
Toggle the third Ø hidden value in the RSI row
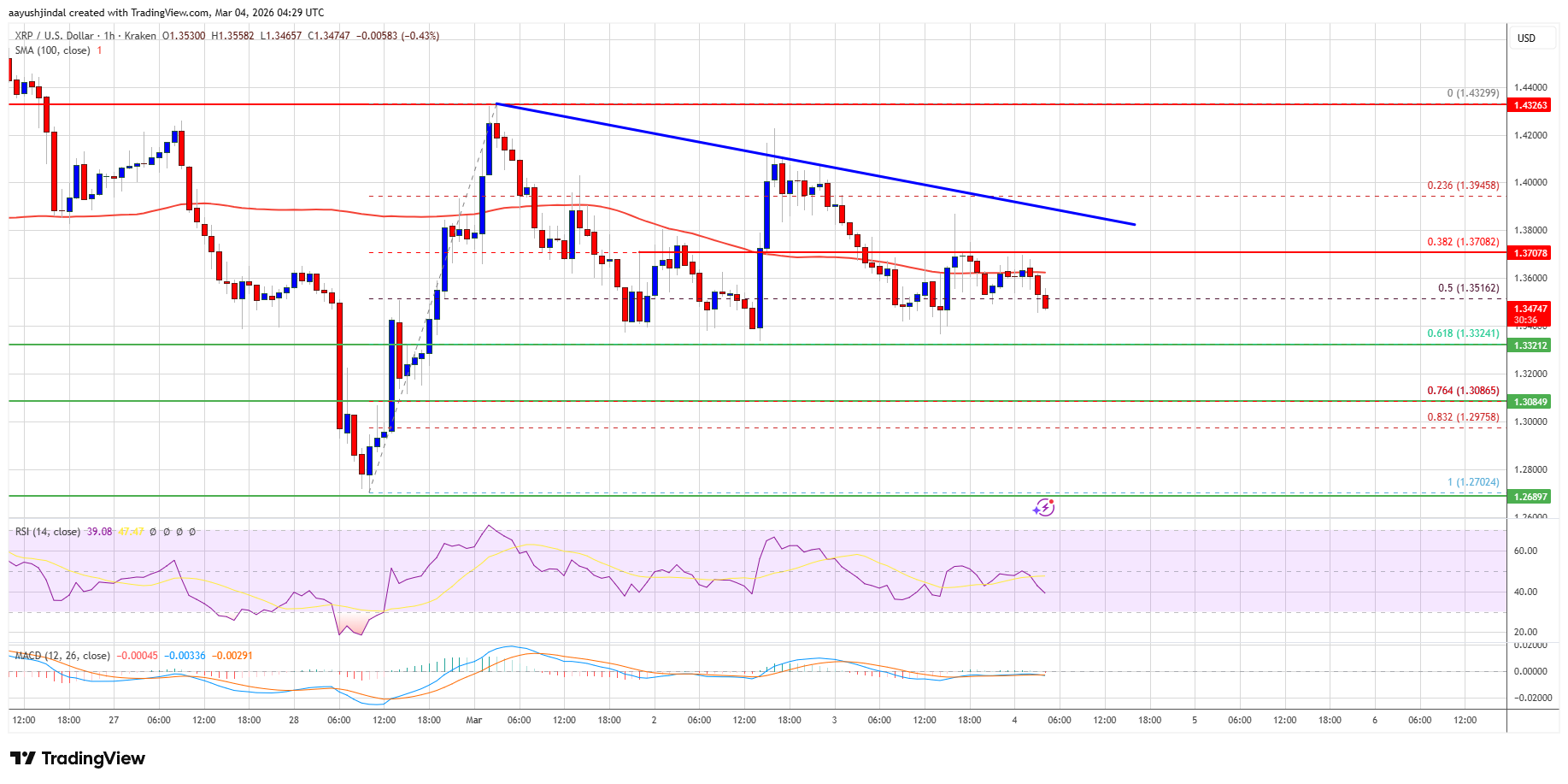pyautogui.click(x=179, y=531)
